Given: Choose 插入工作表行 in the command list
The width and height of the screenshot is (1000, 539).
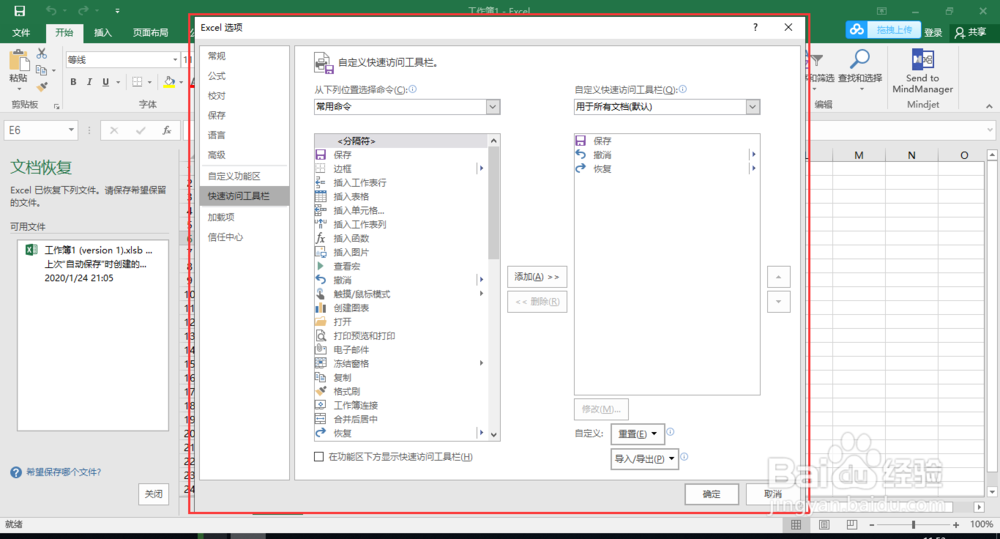Looking at the screenshot, I should coord(401,182).
